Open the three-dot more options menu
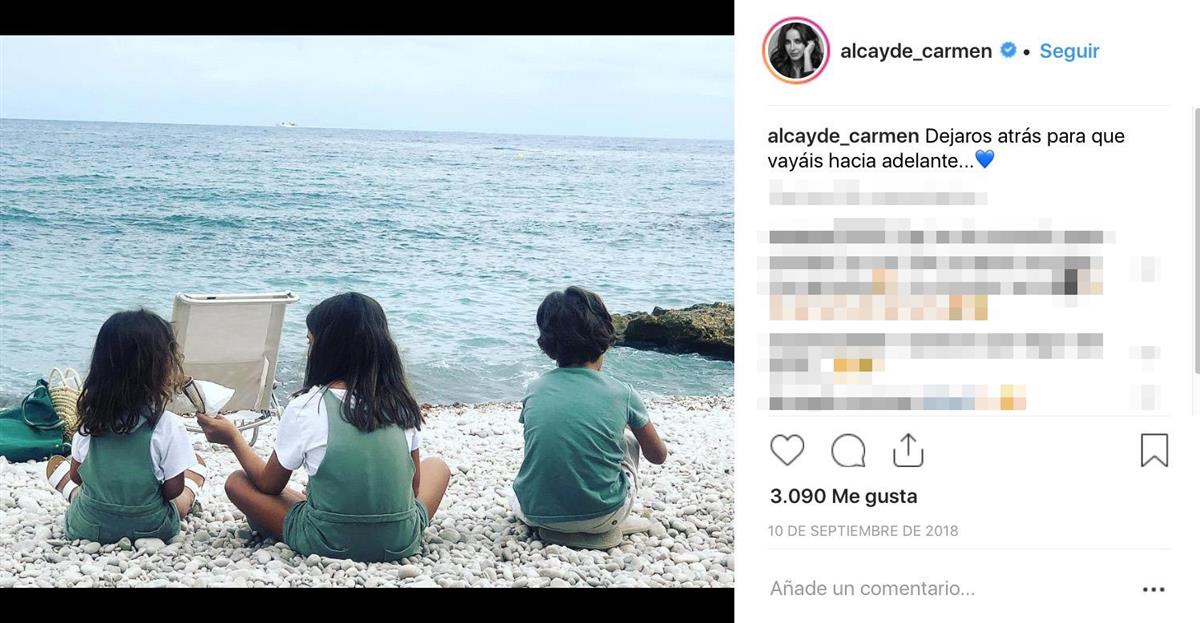The image size is (1200, 623). (x=1153, y=590)
